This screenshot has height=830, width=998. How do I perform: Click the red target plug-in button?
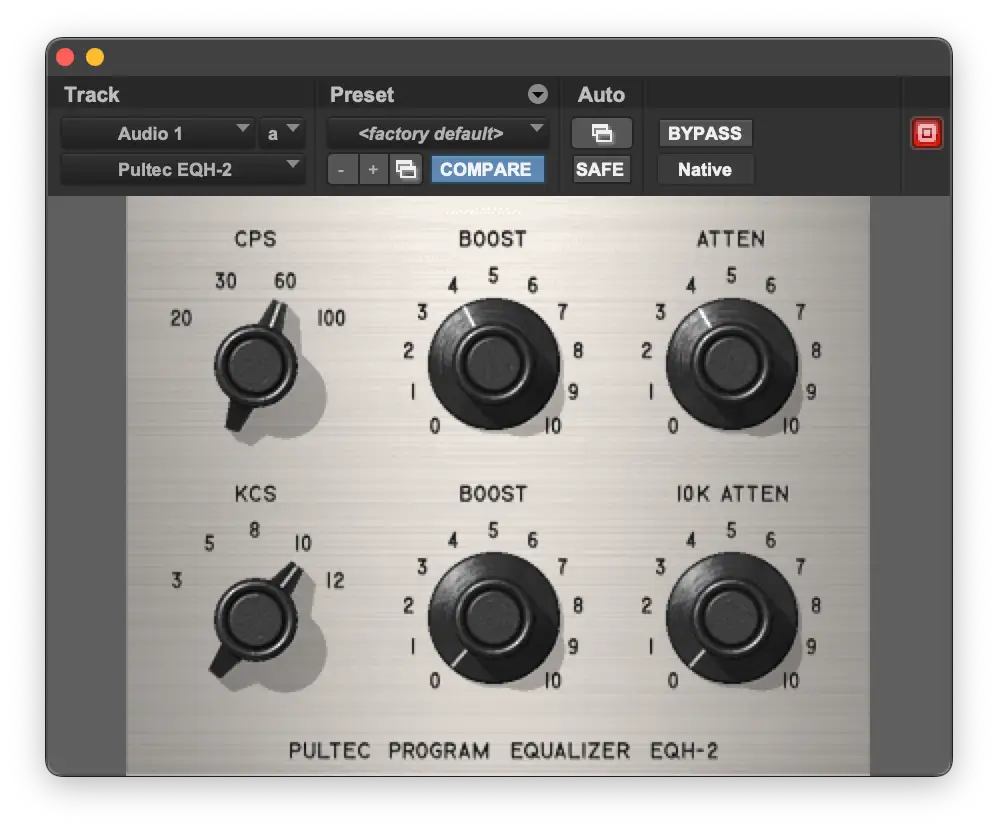926,133
